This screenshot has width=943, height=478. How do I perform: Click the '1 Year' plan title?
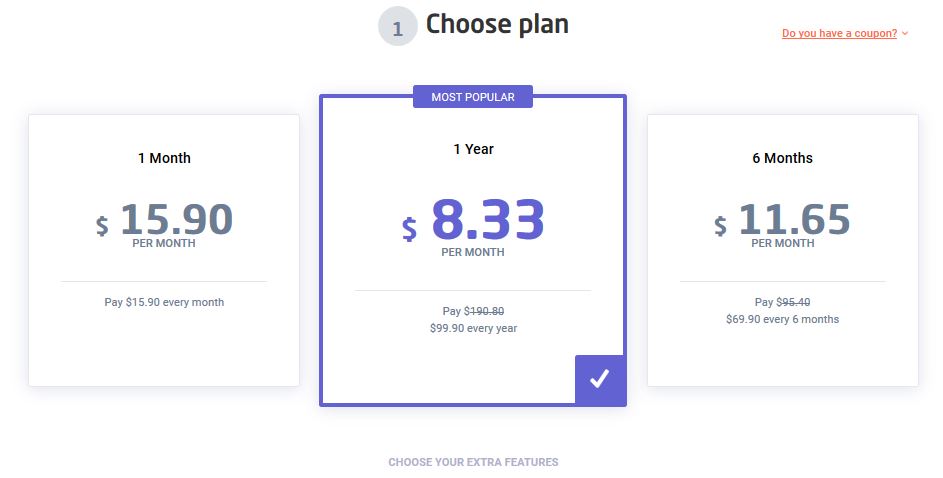coord(473,149)
